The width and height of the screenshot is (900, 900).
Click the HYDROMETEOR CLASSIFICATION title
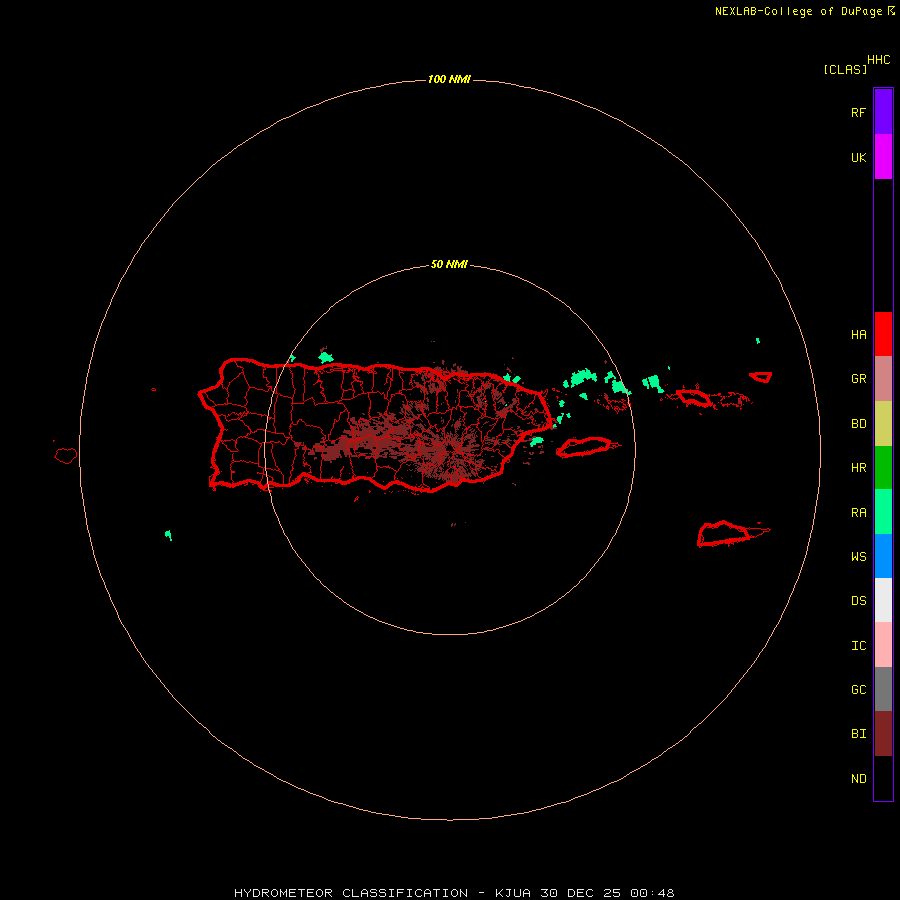[351, 893]
